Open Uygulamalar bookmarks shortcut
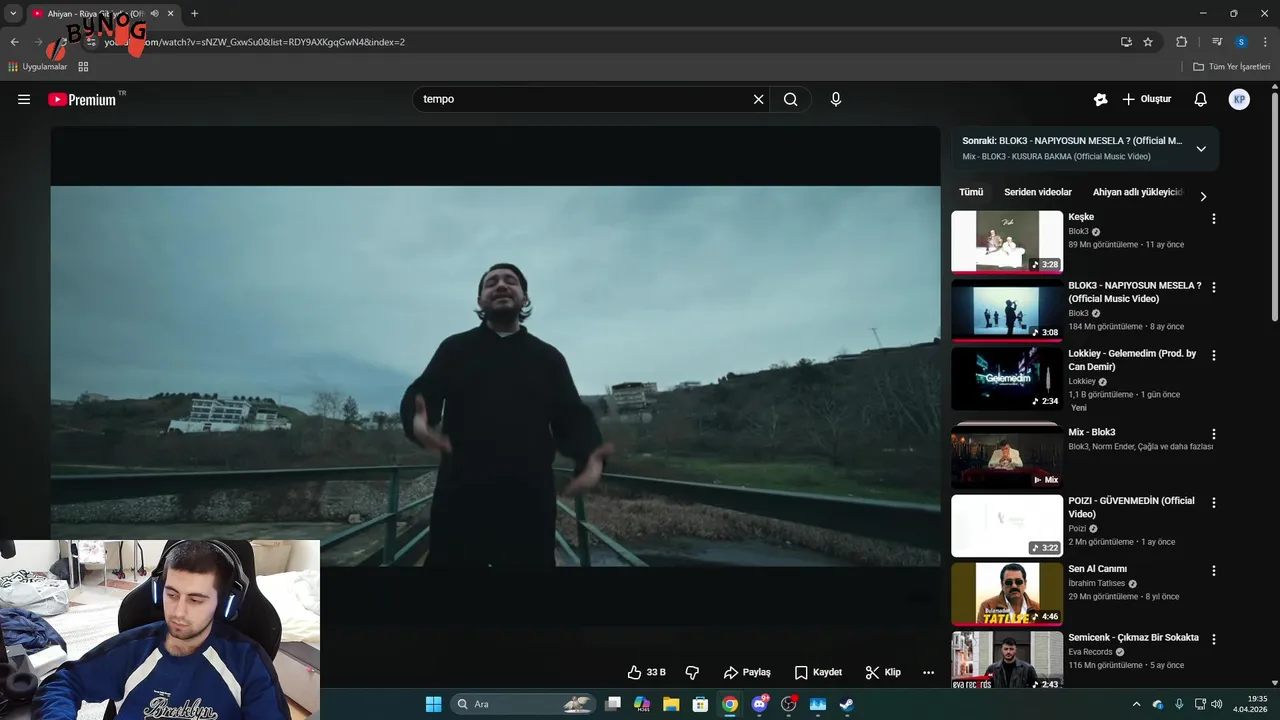The image size is (1280, 720). (x=37, y=67)
